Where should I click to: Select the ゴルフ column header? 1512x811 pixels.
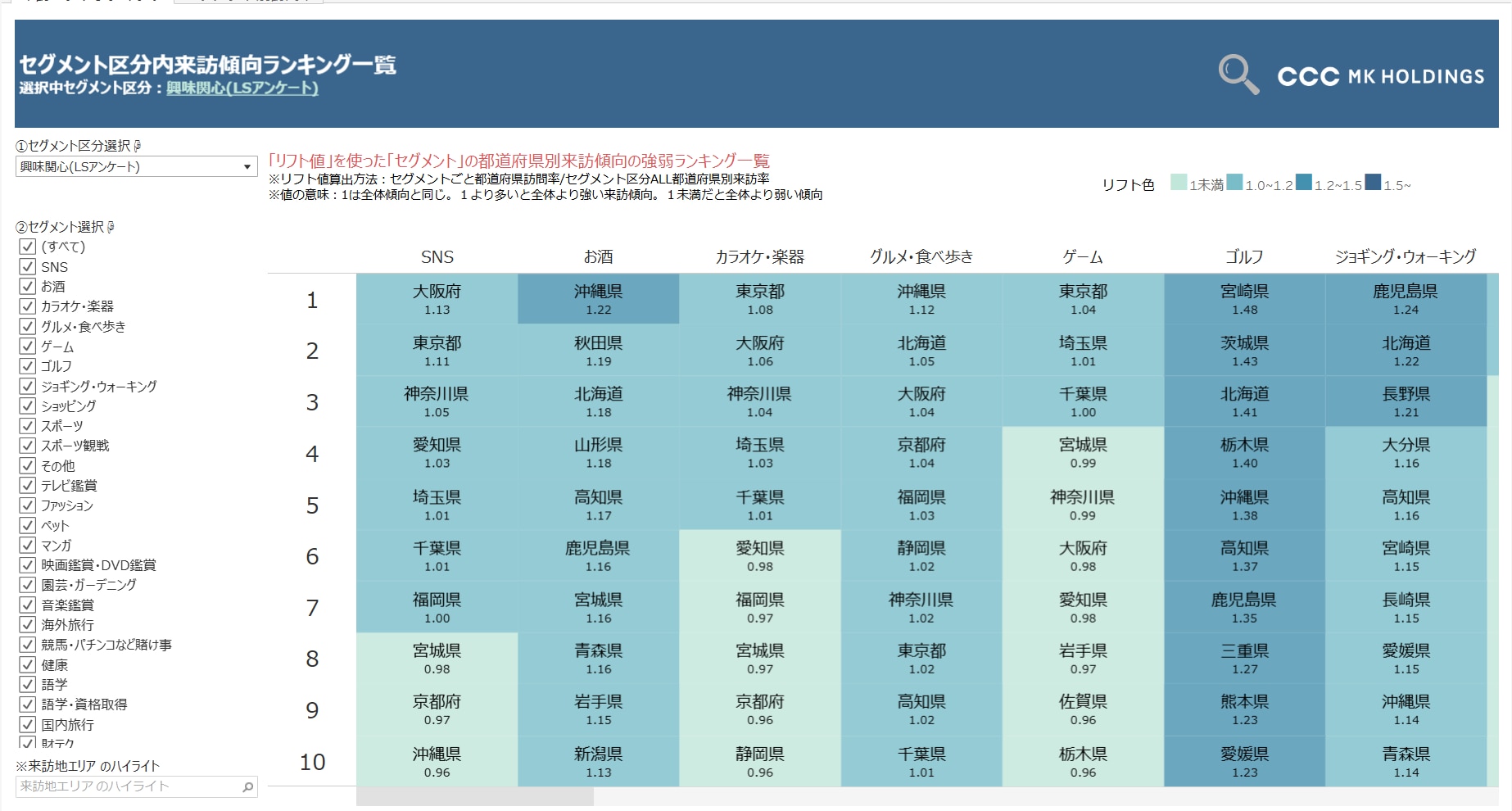click(x=1244, y=257)
